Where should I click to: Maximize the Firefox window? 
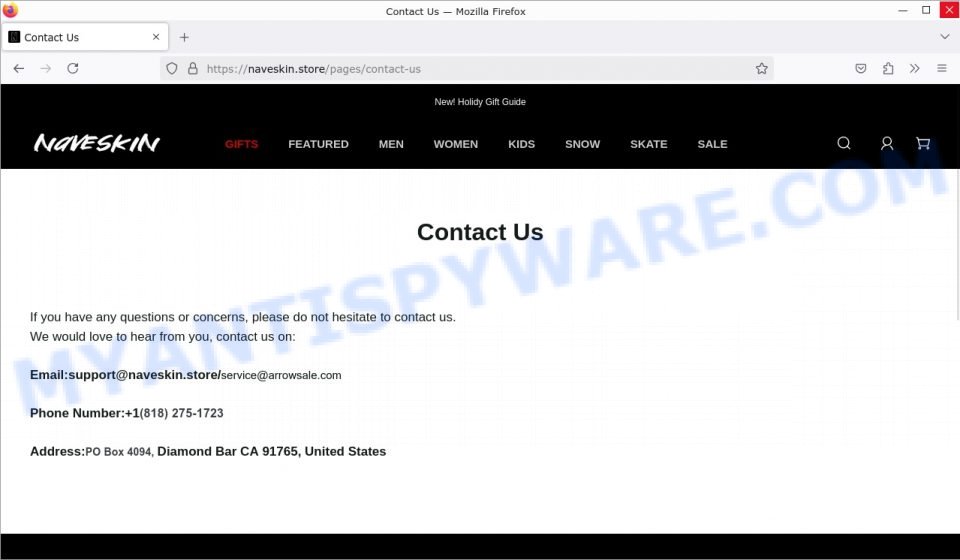(926, 10)
